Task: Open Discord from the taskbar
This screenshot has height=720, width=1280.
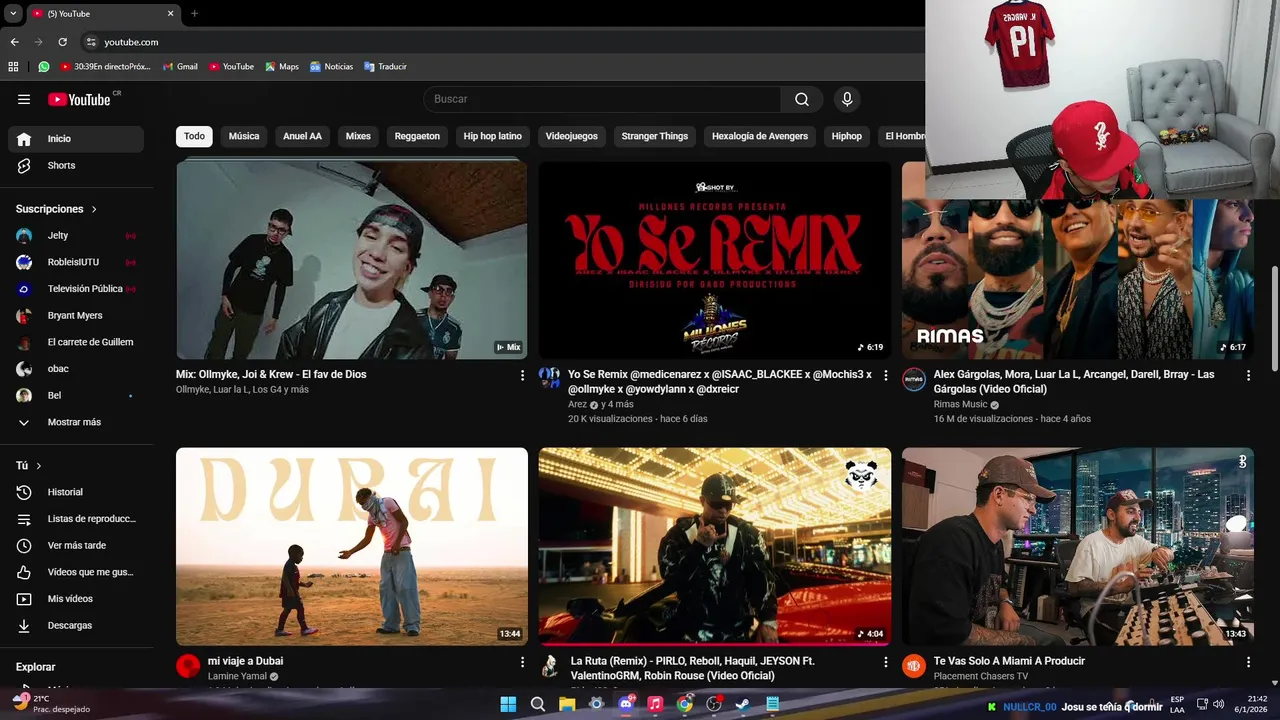Action: 626,704
